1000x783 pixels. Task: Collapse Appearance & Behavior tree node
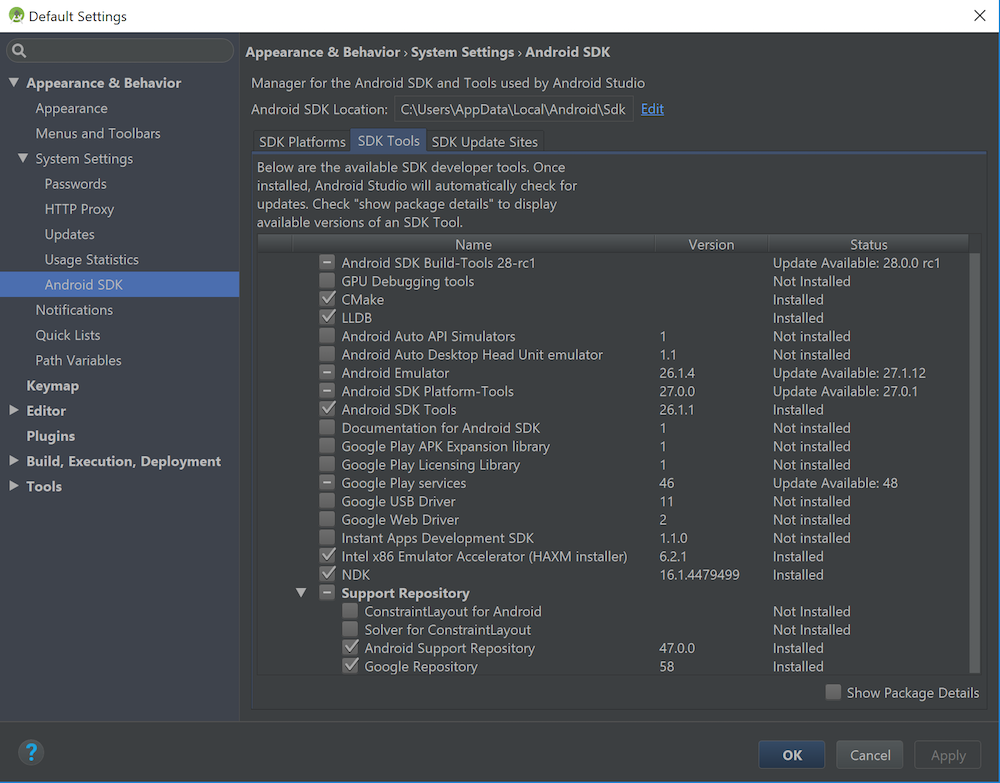coord(14,83)
